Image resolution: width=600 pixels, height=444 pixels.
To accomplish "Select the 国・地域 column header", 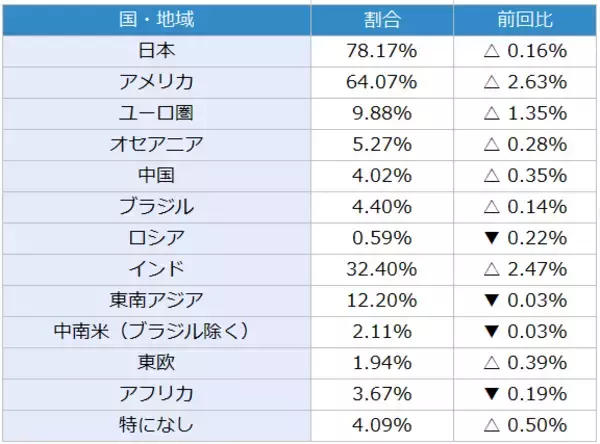I will tap(156, 19).
